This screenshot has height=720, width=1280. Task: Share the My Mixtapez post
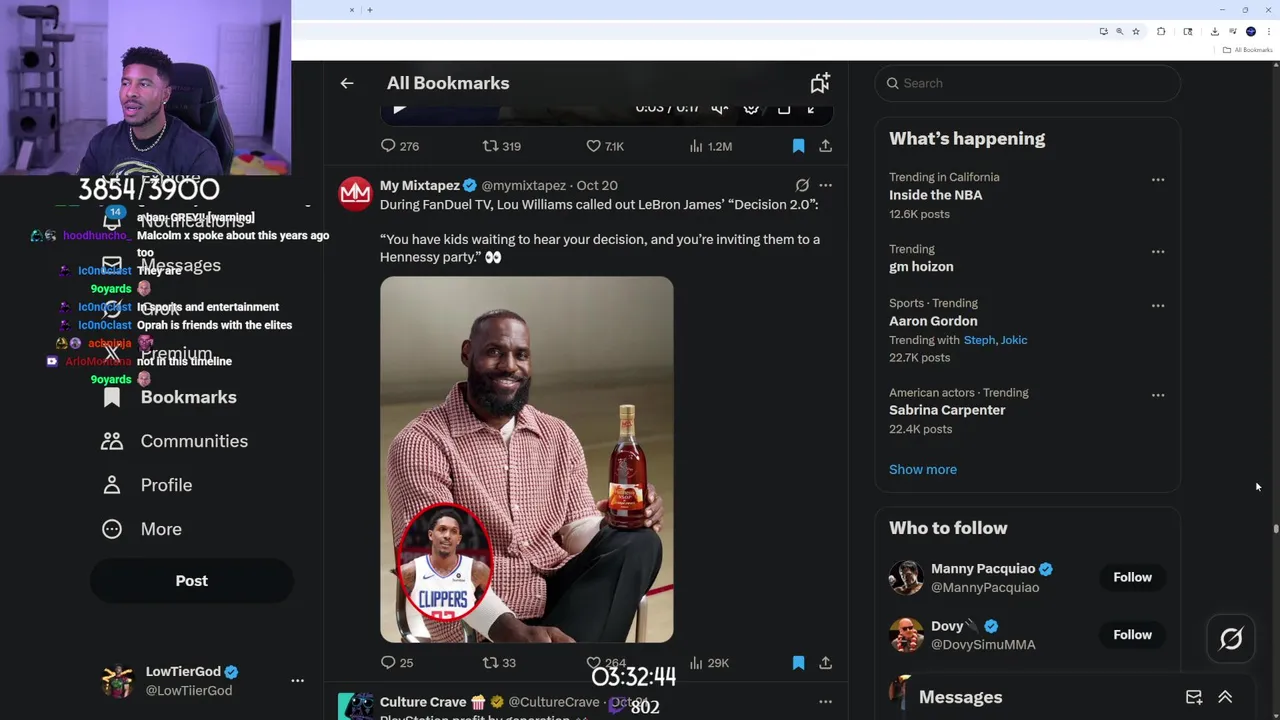(x=825, y=662)
